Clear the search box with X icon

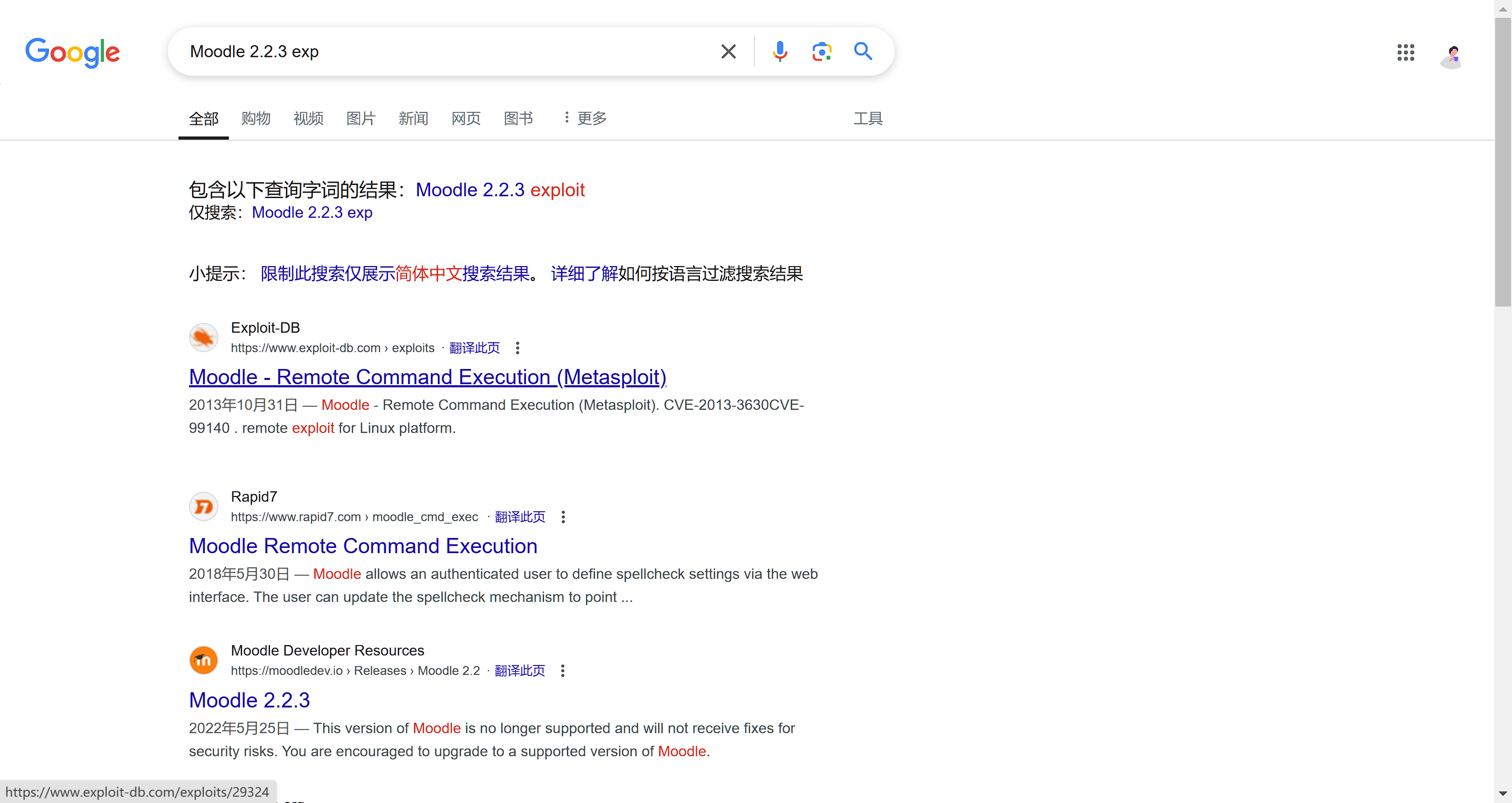[728, 51]
